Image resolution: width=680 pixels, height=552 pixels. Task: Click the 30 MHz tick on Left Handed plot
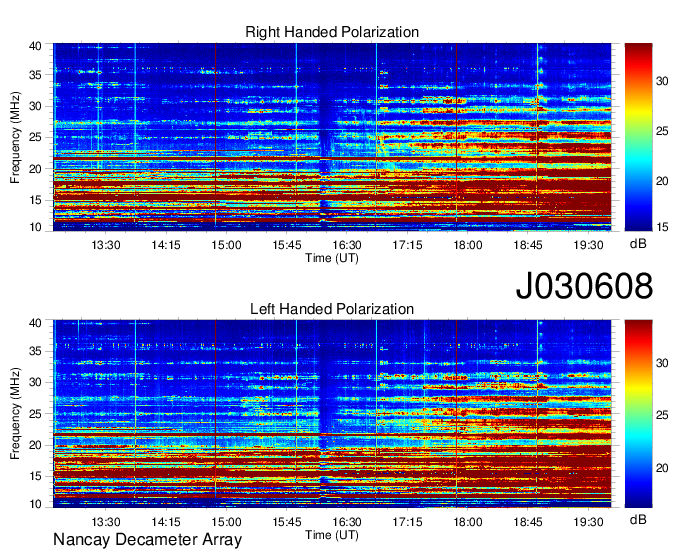35,382
